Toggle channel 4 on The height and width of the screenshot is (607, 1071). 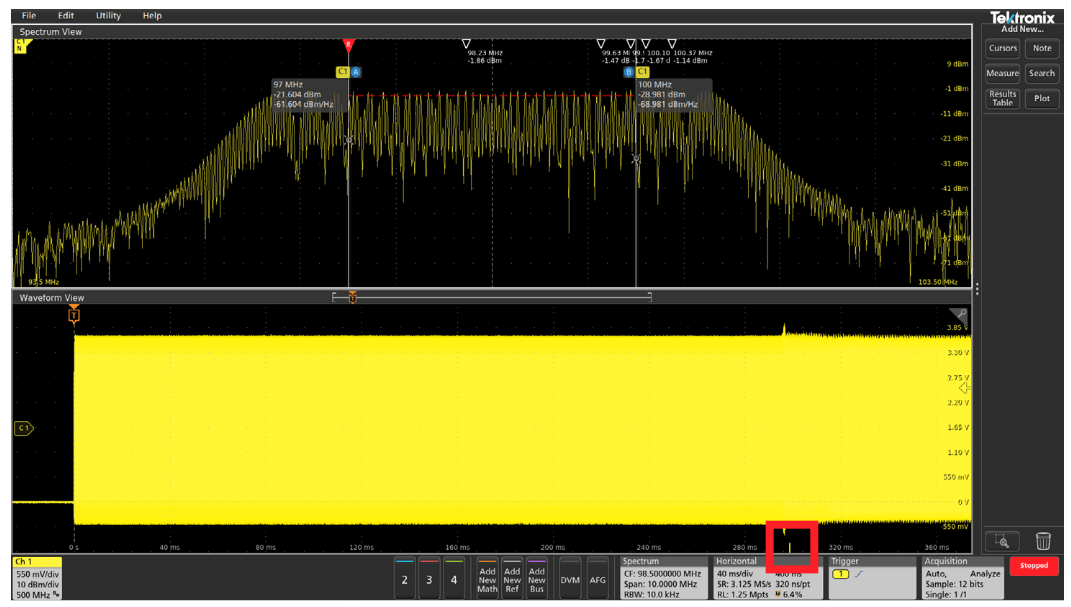click(454, 579)
